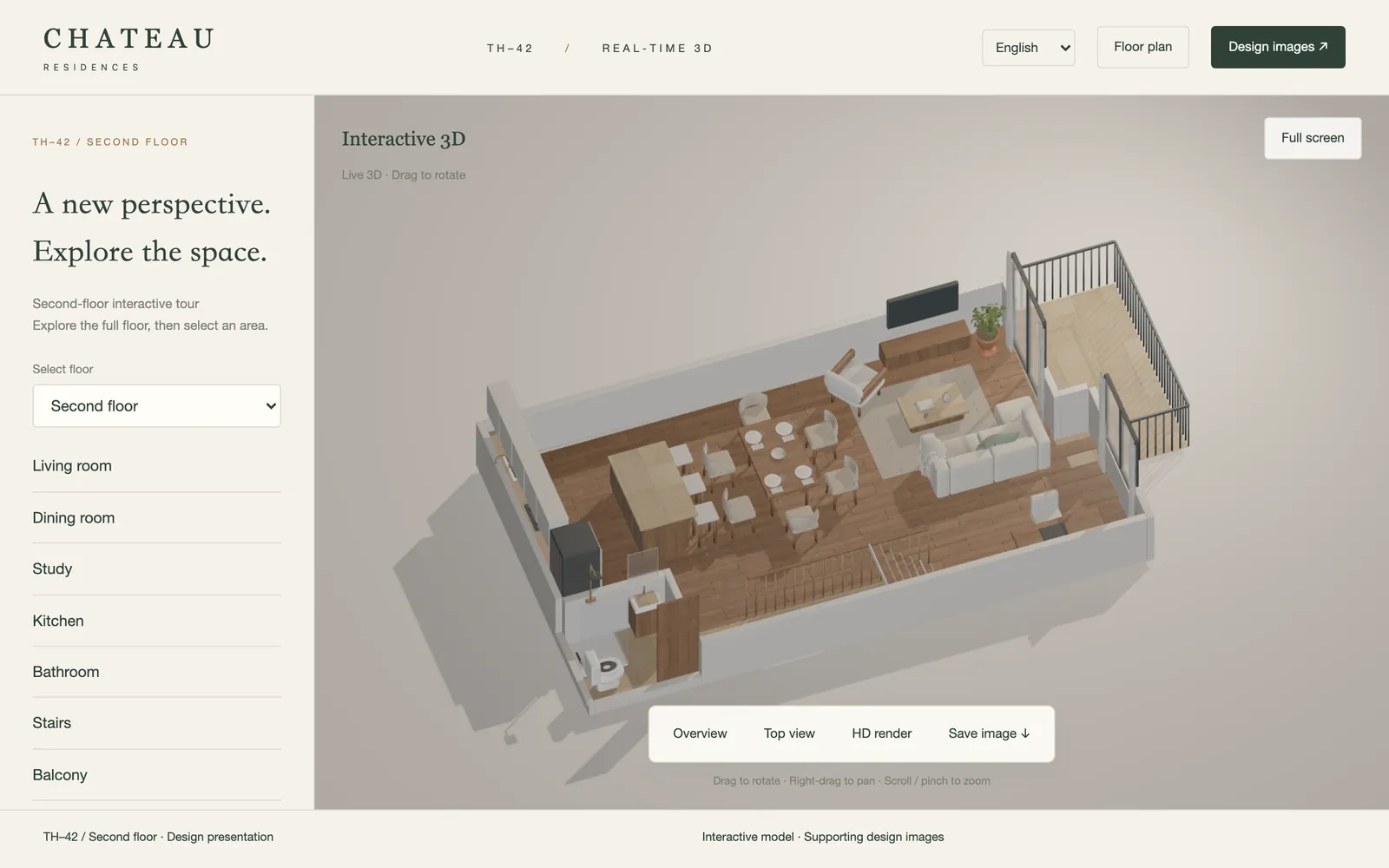Screen dimensions: 1389x868
Task: Select Balcony in the area list
Action: point(156,775)
